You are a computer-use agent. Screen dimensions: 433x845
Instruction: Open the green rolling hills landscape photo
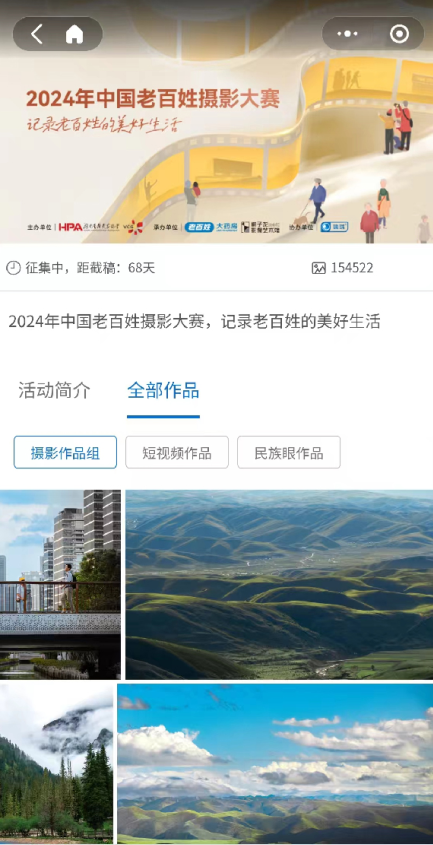pyautogui.click(x=279, y=585)
